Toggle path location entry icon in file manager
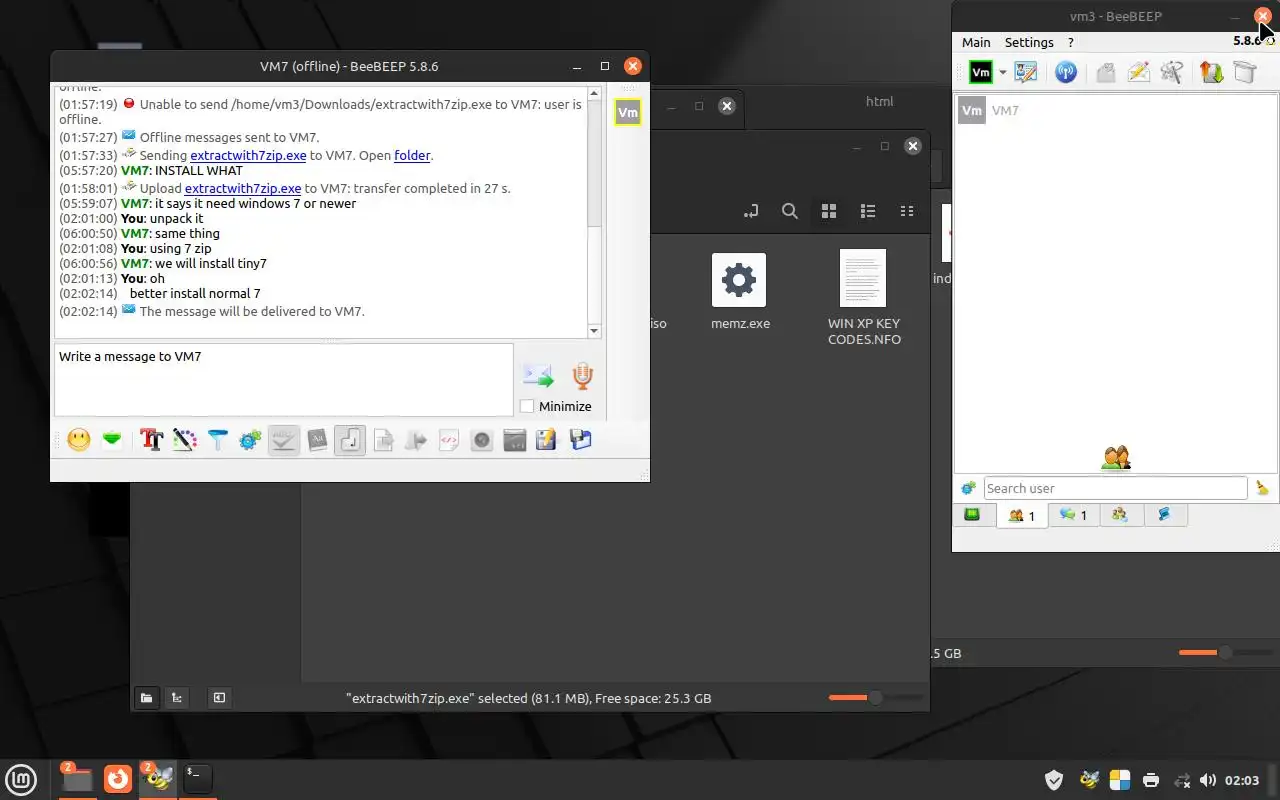 click(x=751, y=211)
